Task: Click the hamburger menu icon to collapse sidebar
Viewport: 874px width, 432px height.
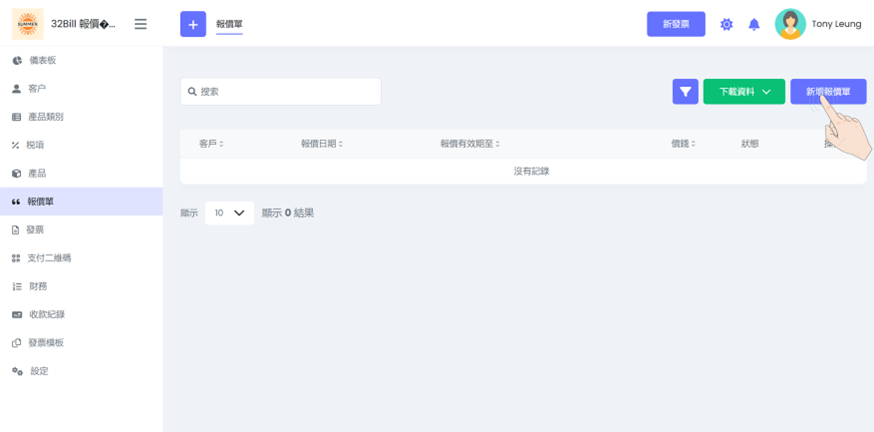Action: click(140, 24)
